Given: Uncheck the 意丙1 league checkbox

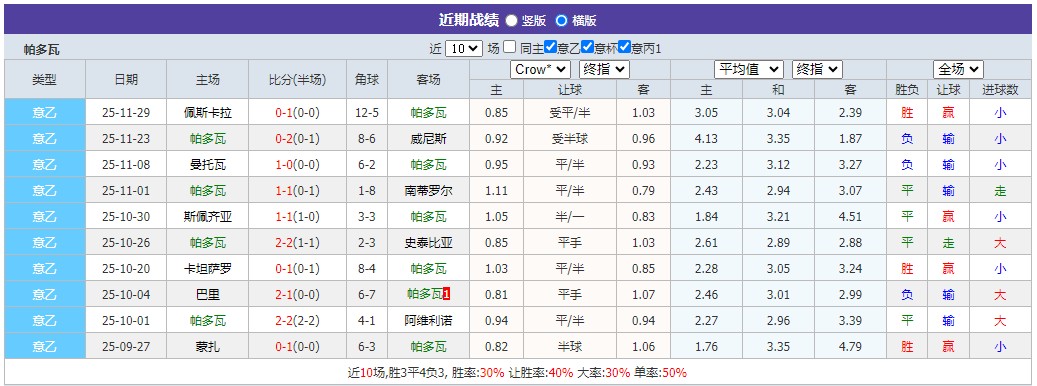Looking at the screenshot, I should pos(624,48).
